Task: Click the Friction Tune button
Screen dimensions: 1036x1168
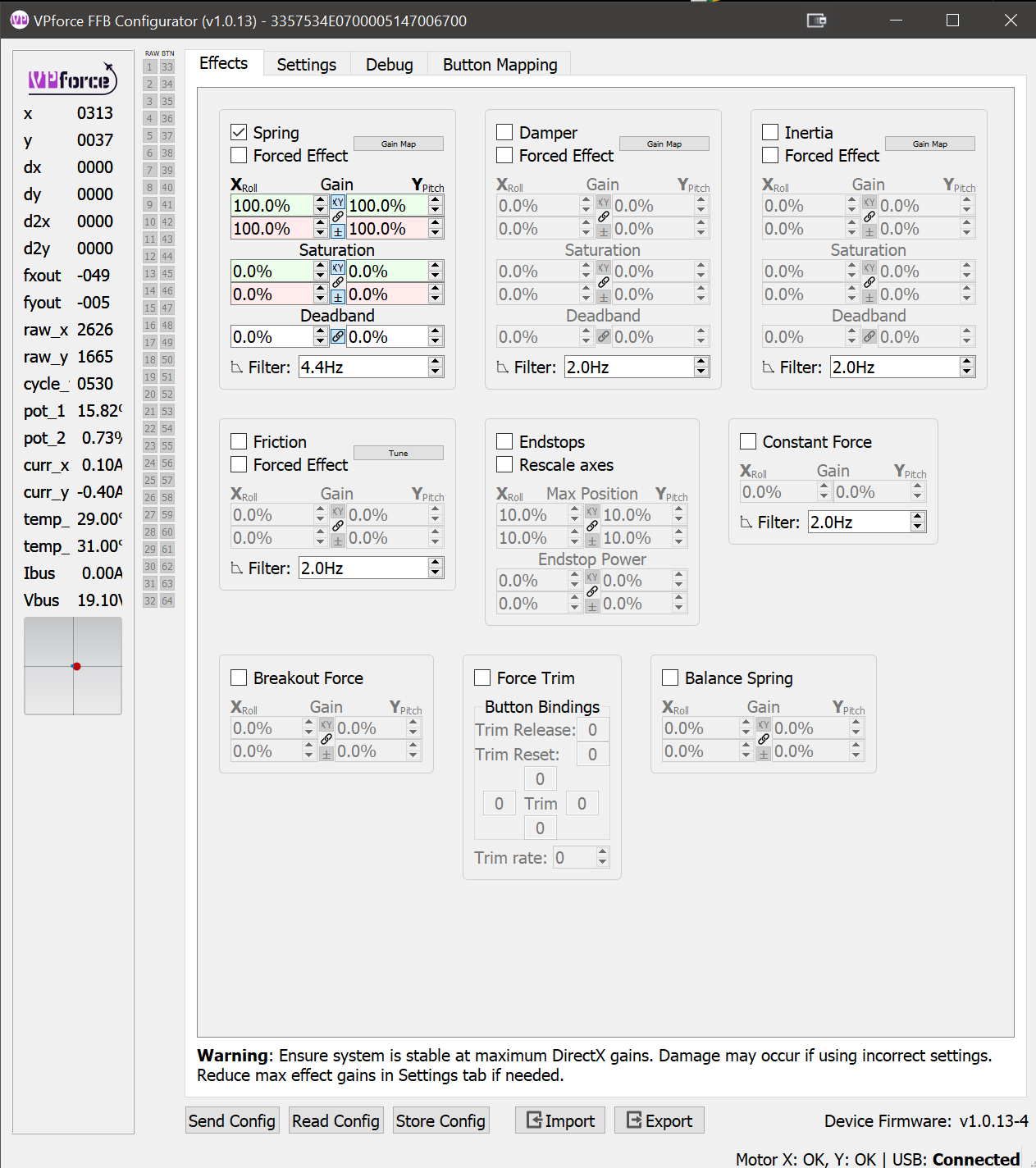Action: pos(399,453)
